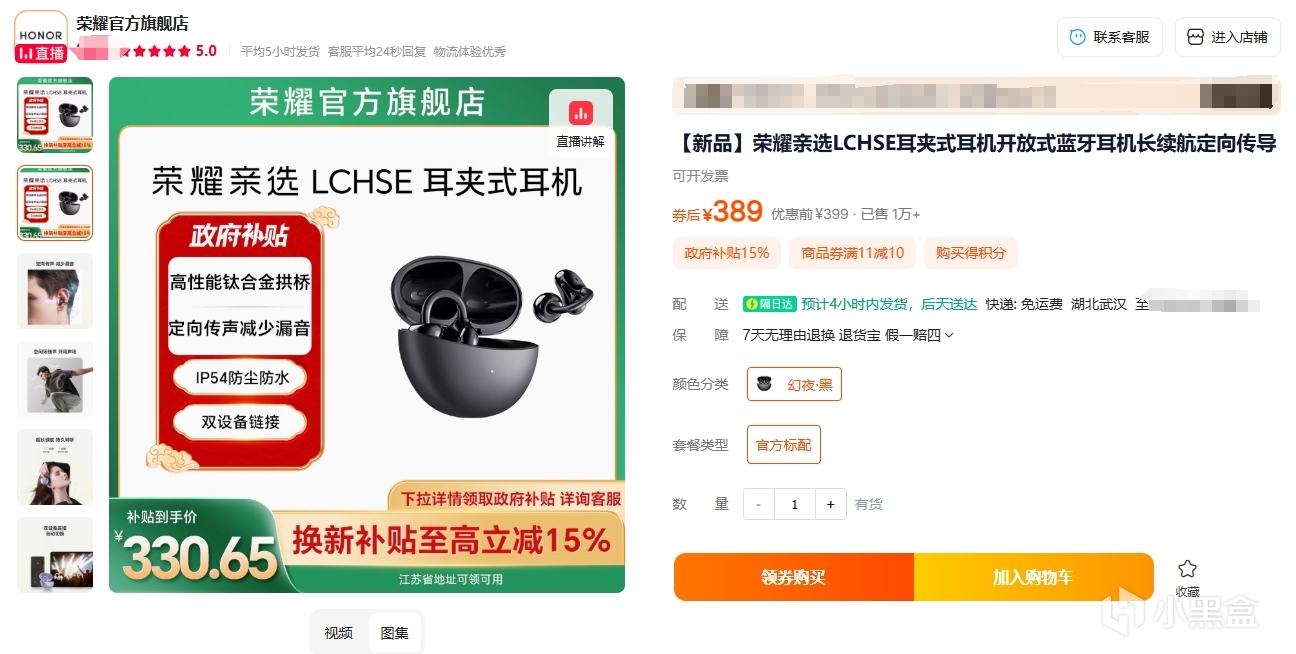Viewport: 1296px width, 654px height.
Task: Click the quantity input field
Action: coord(795,504)
